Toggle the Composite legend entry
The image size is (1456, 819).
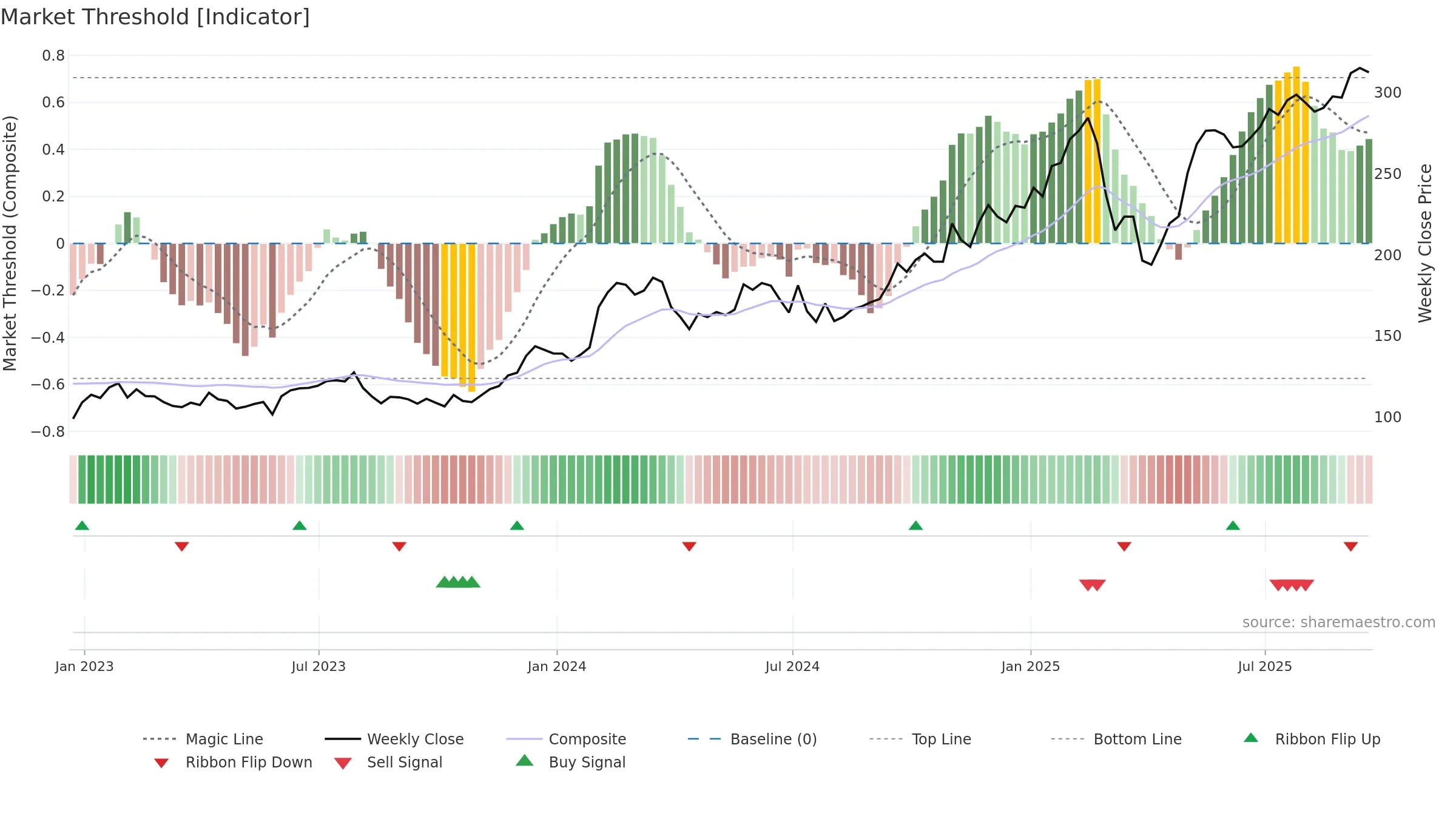(x=566, y=739)
